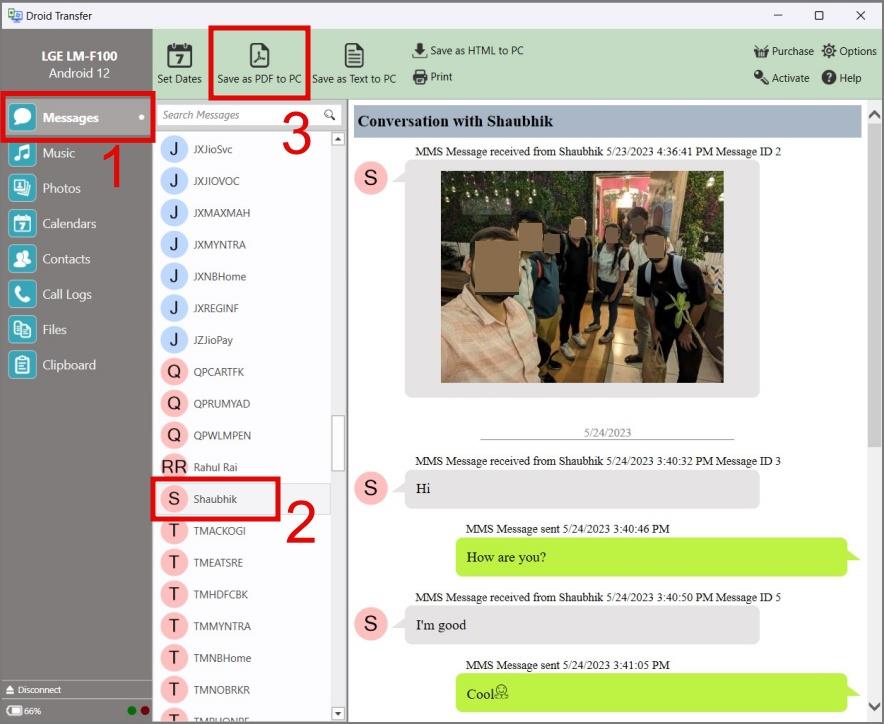Print the conversation
Viewport: 884px width, 724px height.
coord(432,77)
